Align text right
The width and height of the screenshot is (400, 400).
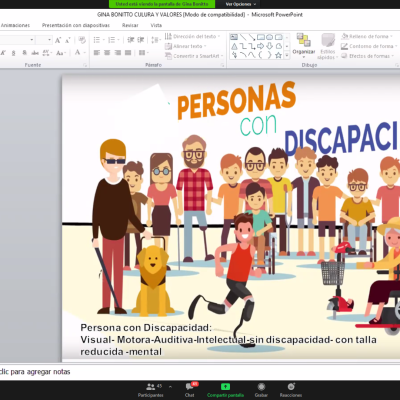(118, 53)
